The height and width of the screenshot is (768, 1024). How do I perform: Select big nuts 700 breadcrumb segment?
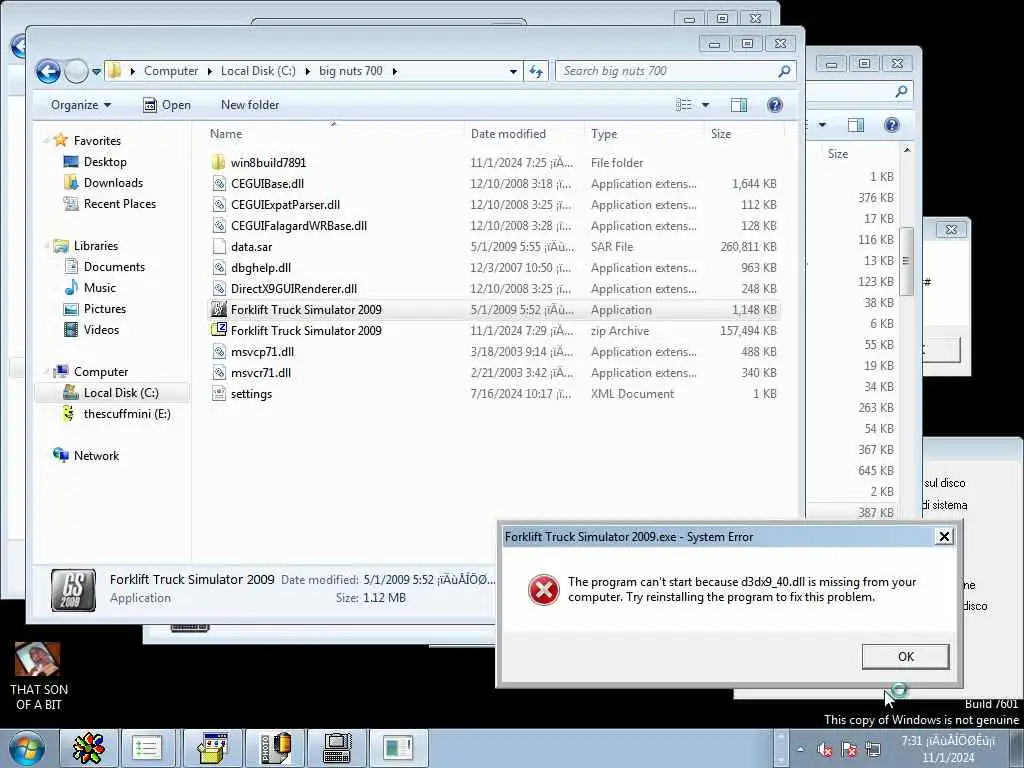(x=351, y=71)
